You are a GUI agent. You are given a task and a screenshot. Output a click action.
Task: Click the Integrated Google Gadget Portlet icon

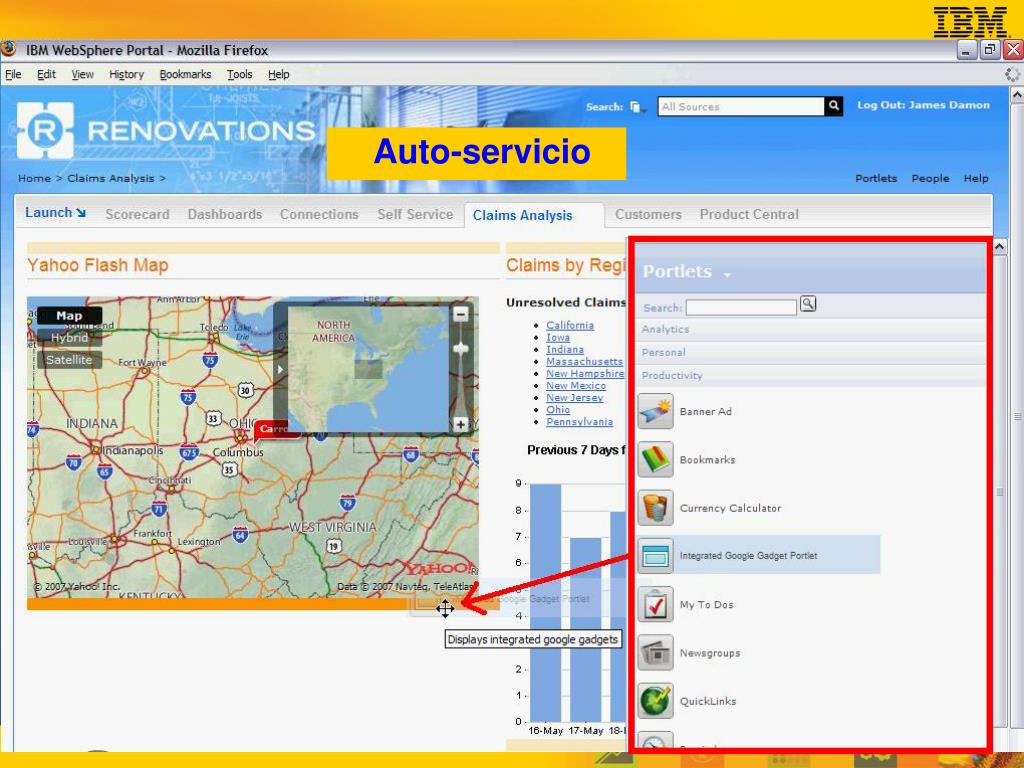pos(655,556)
